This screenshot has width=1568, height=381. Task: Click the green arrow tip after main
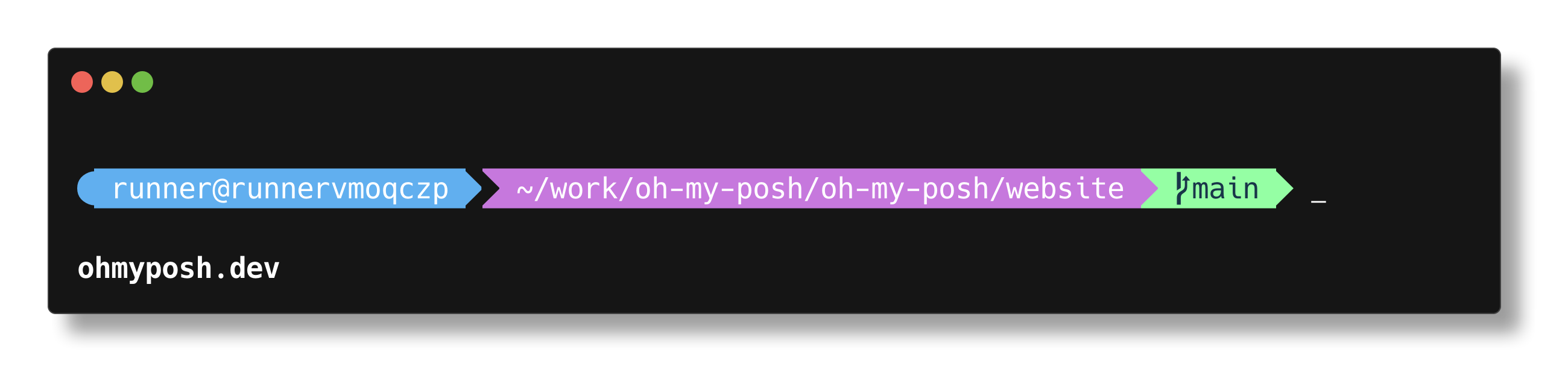pyautogui.click(x=1285, y=189)
